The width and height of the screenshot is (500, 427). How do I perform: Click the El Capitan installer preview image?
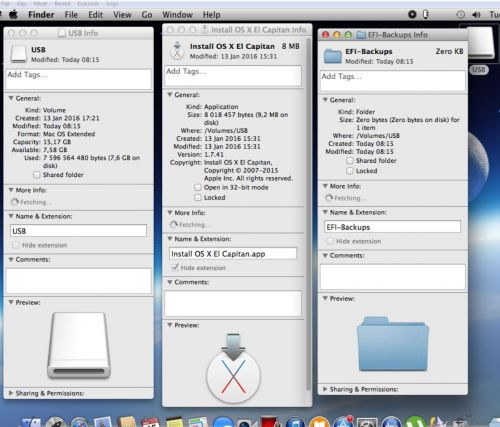click(x=233, y=368)
